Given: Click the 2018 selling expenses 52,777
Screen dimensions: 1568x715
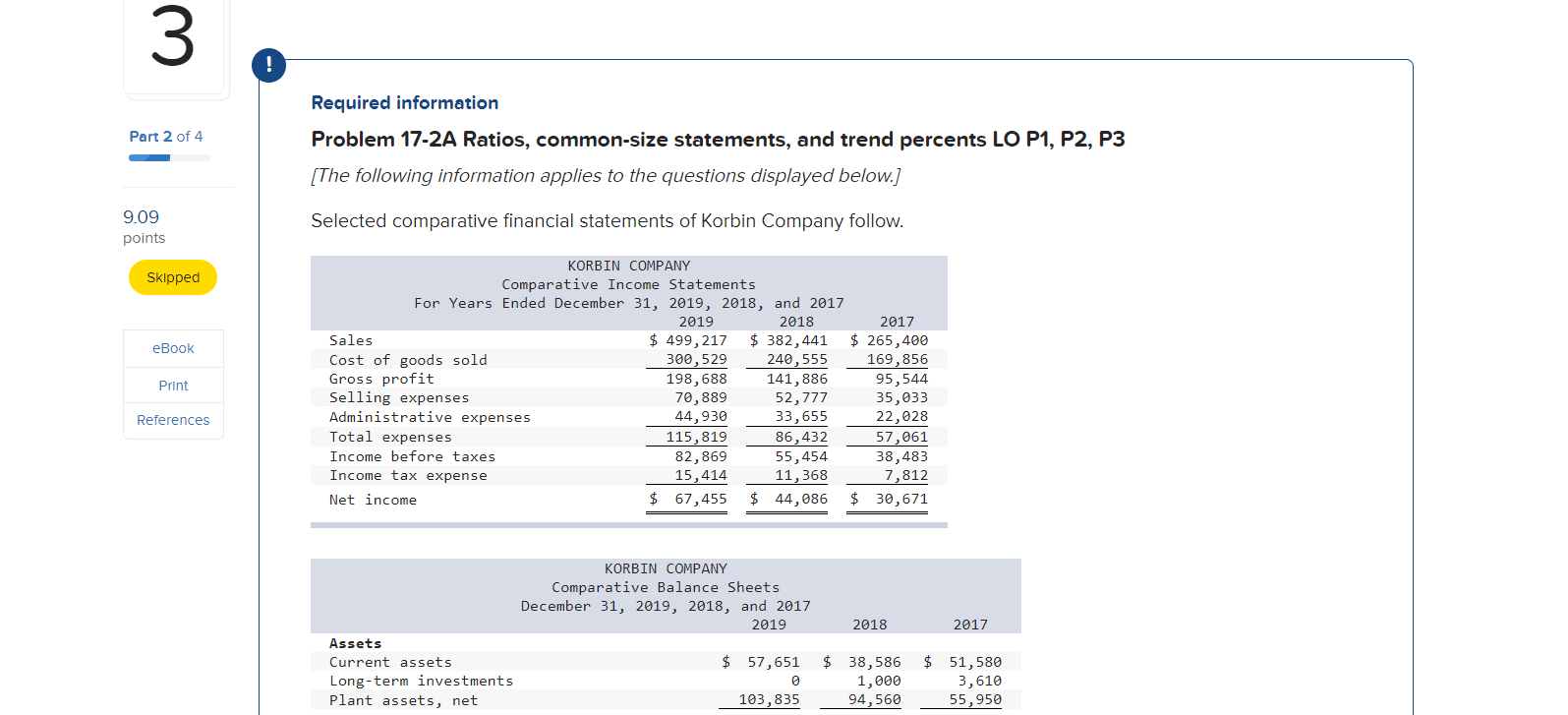Looking at the screenshot, I should pos(801,397).
